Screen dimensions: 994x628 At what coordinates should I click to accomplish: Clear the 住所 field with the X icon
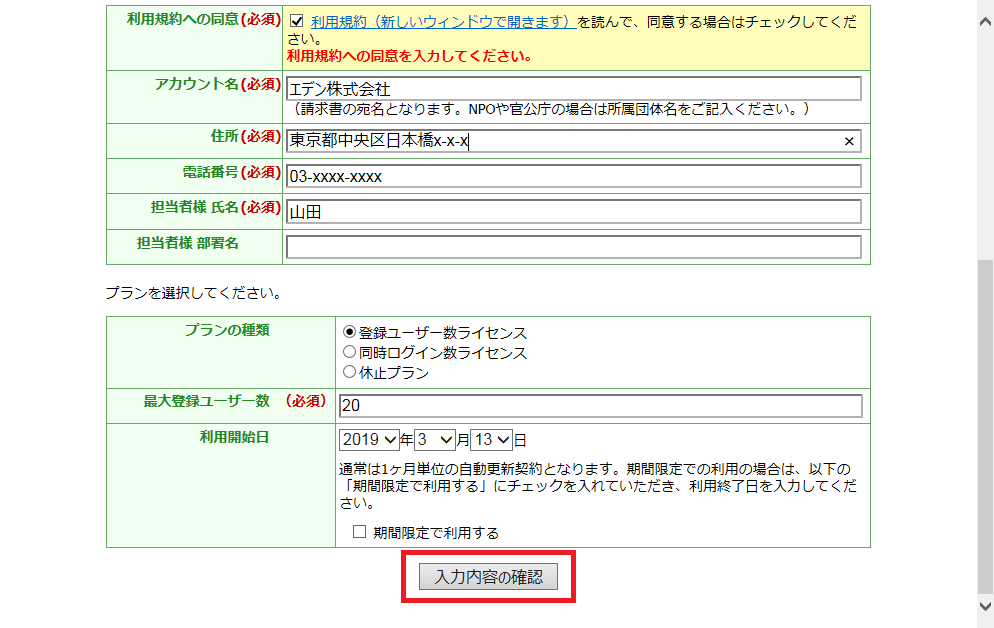tap(849, 141)
